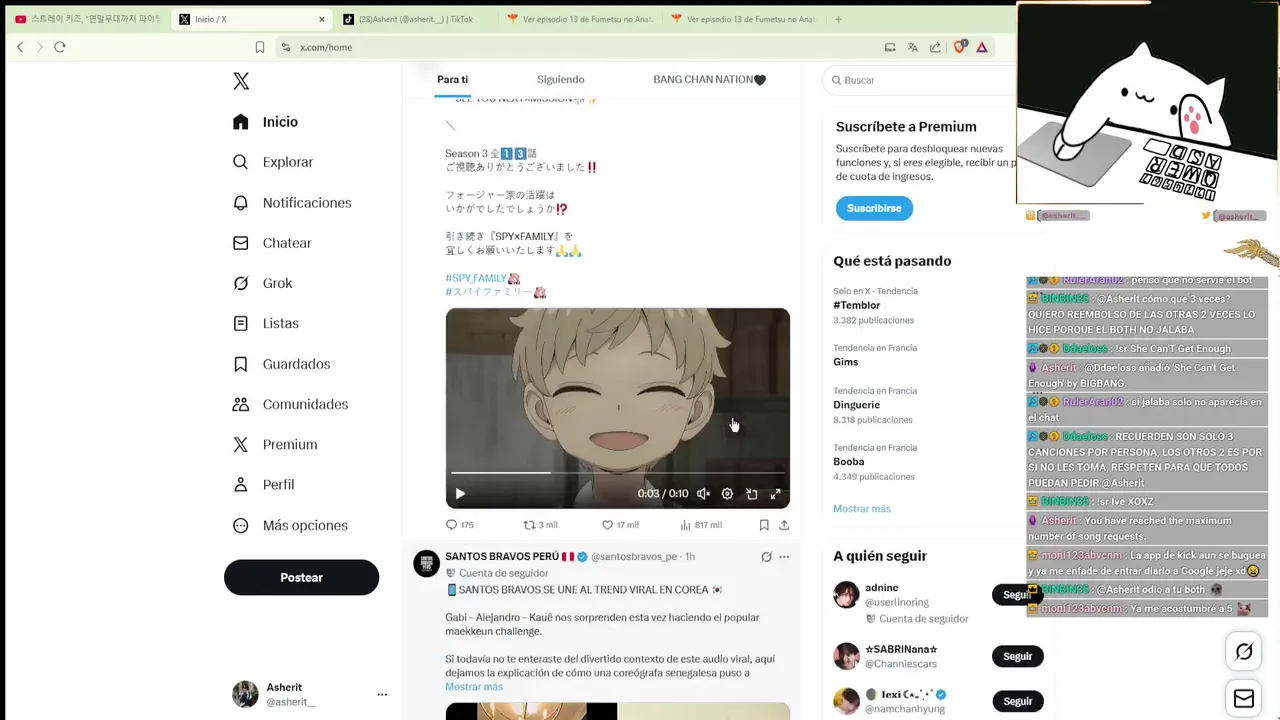
Task: Open Gims trending topic
Action: point(845,362)
